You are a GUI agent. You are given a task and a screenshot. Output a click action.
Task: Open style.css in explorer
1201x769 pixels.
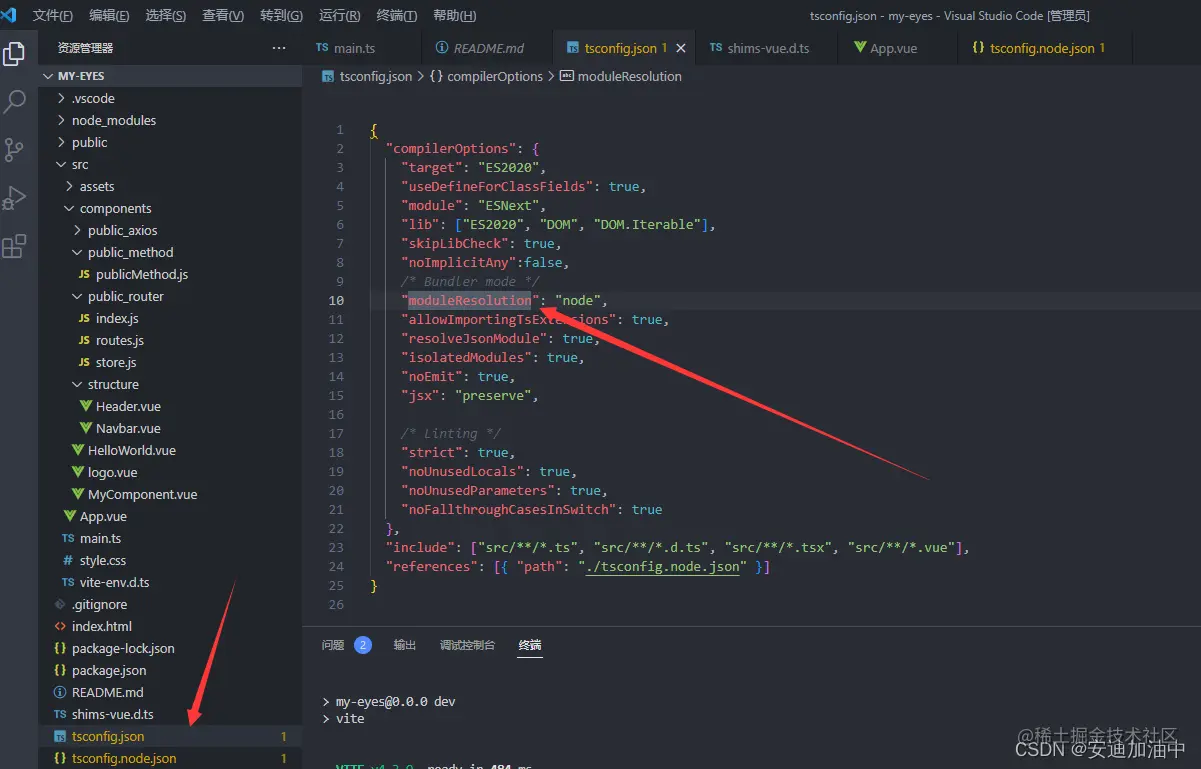170,560
